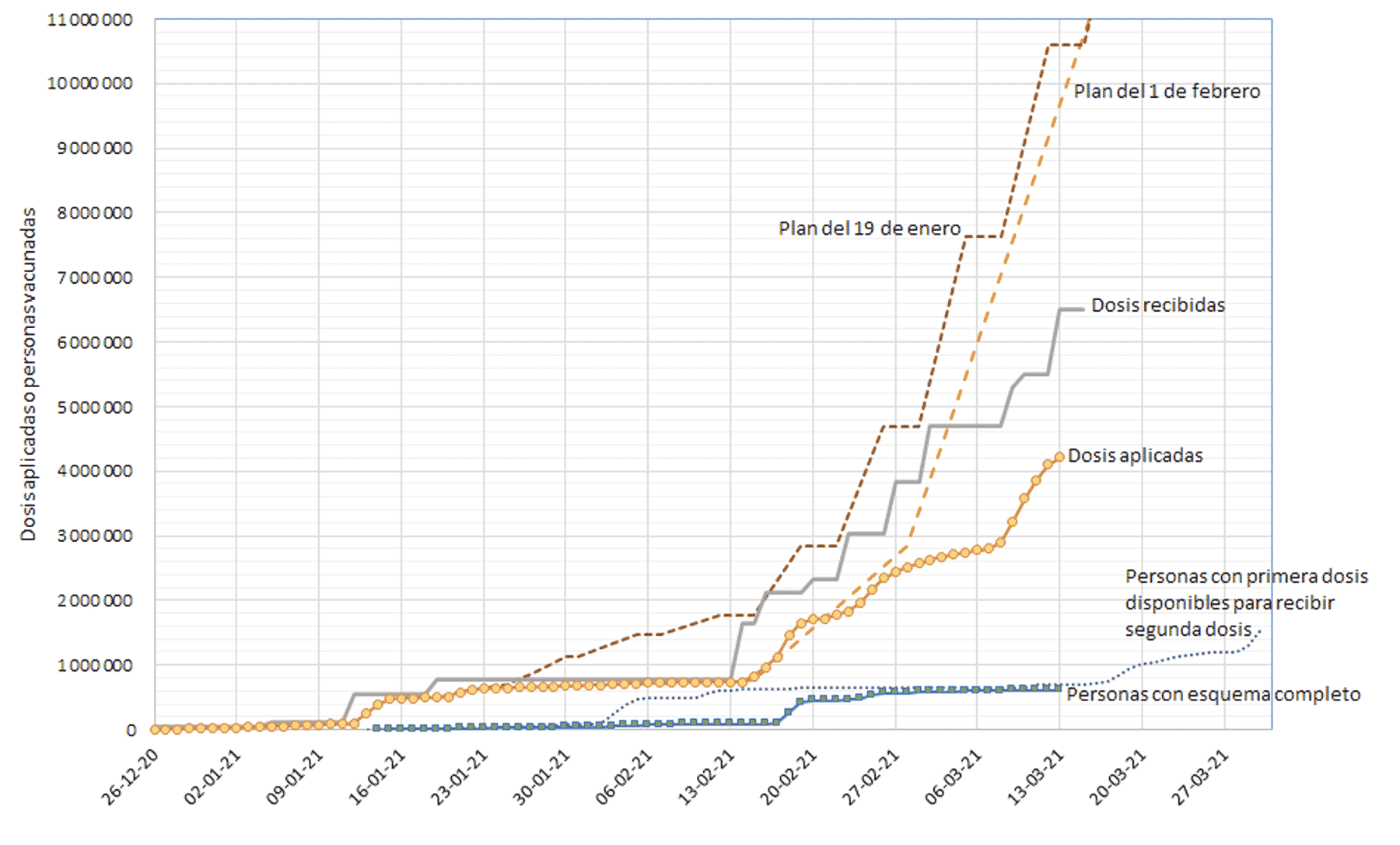
Task: Click the 0 value on the y-axis
Action: click(x=131, y=731)
